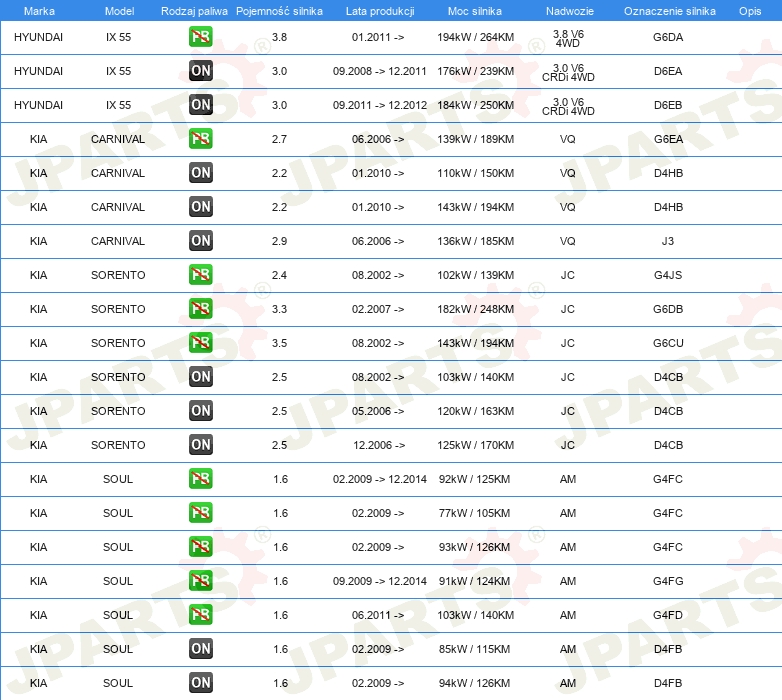
Task: Click the petrol icon in Soul G4FG row
Action: pos(200,581)
